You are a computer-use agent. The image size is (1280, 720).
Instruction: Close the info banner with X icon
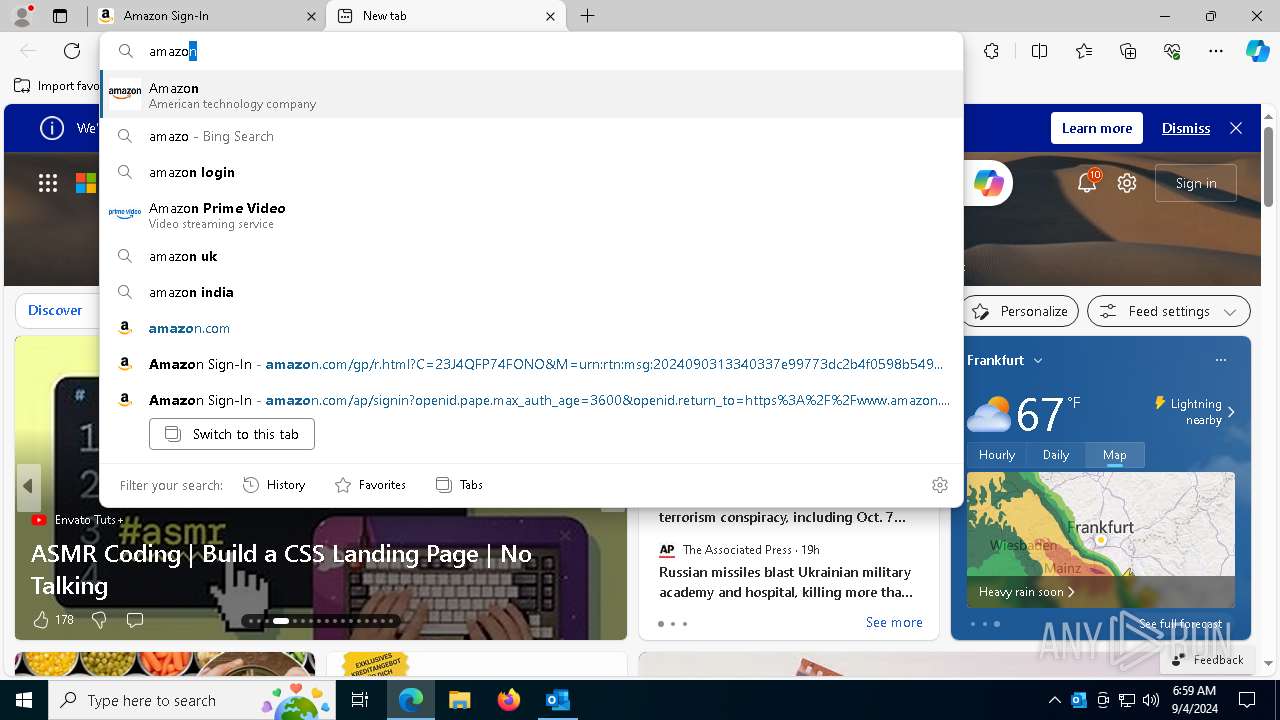[1236, 128]
